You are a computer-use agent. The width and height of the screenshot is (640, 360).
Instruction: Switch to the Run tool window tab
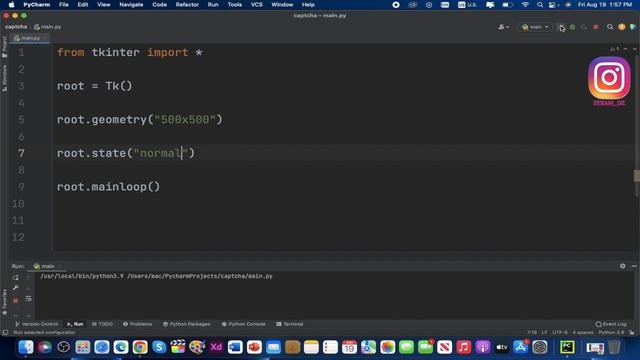[x=75, y=324]
